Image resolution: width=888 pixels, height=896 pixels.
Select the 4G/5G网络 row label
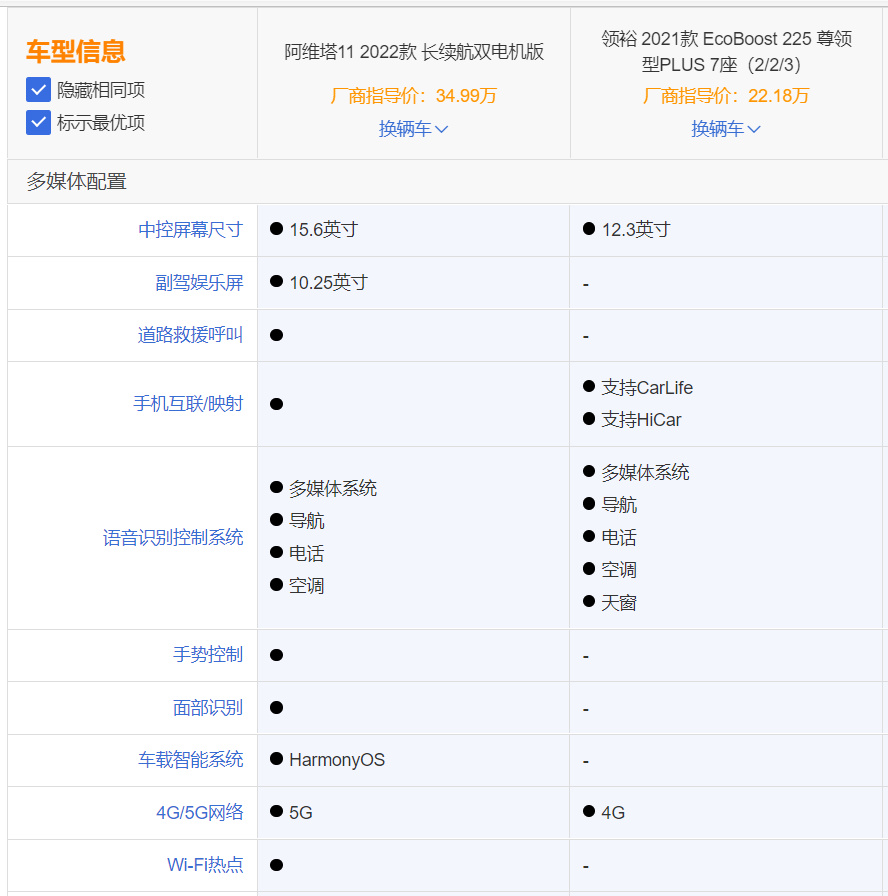point(201,813)
